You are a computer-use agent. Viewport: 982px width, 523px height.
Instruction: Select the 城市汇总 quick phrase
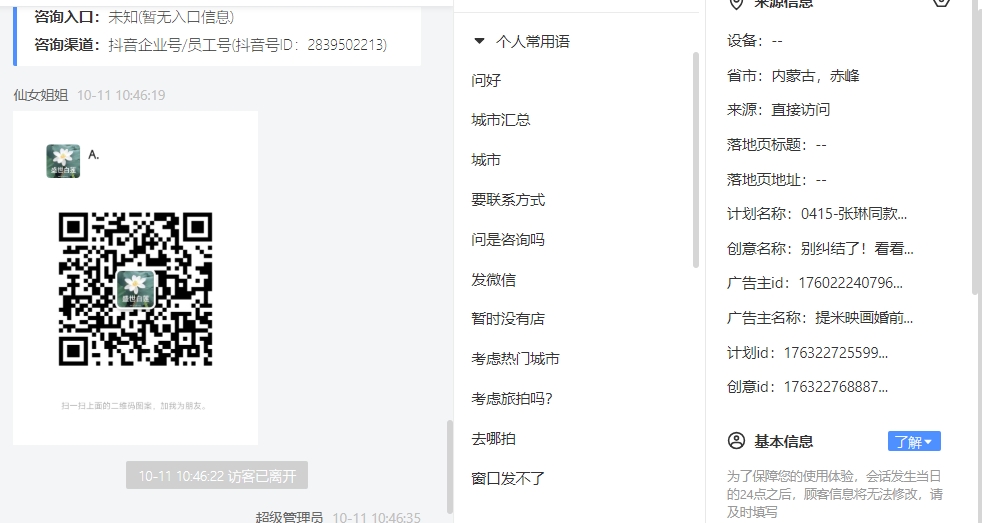tap(500, 120)
